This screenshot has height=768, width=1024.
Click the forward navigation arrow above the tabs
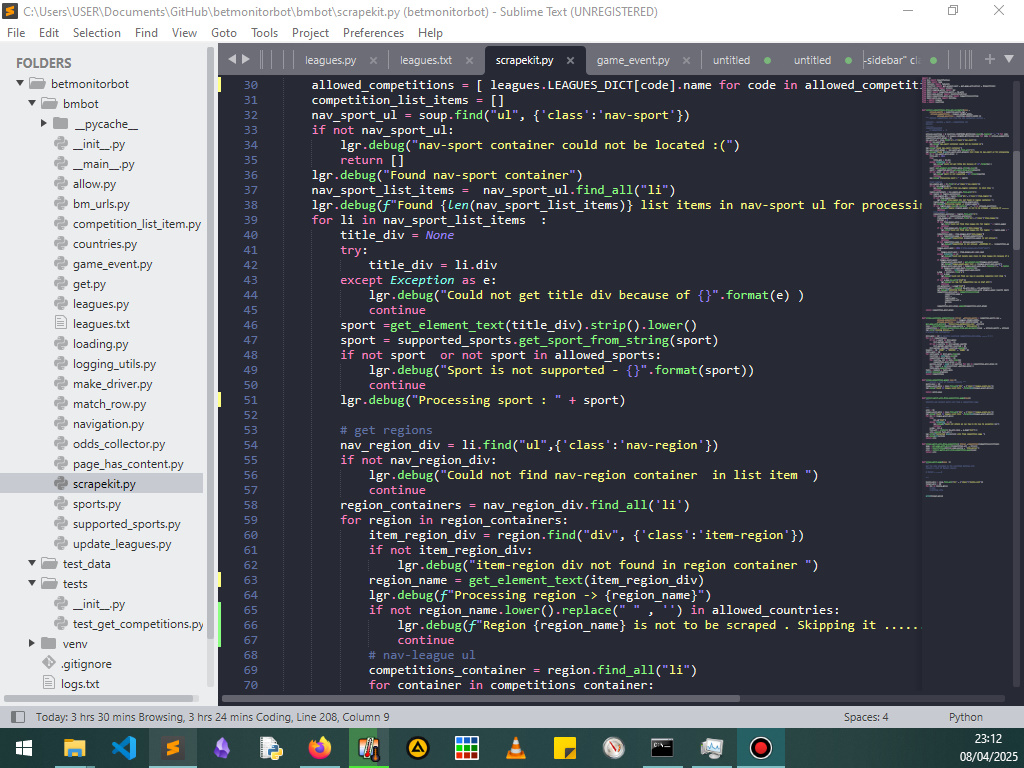click(247, 59)
